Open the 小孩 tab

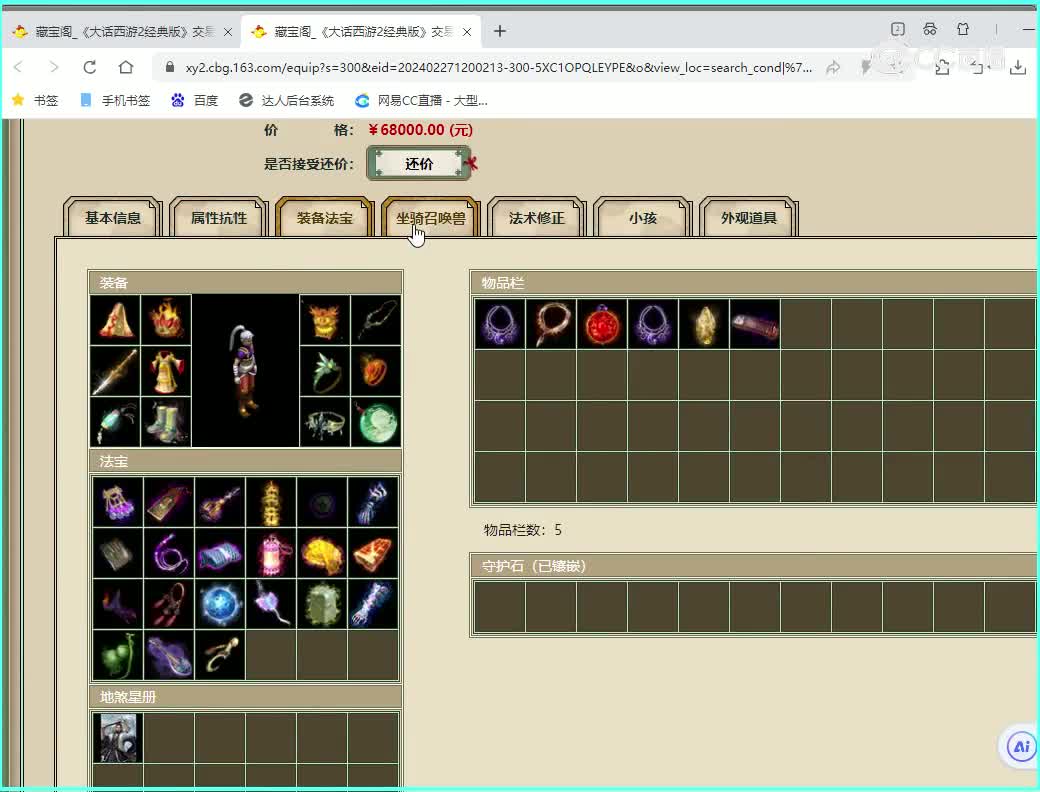click(x=643, y=218)
